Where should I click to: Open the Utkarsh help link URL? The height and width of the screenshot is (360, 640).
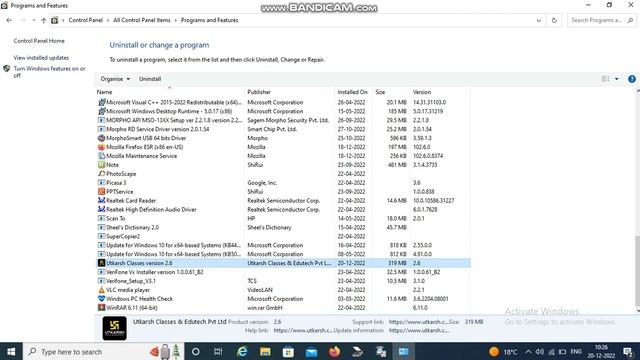pos(302,330)
